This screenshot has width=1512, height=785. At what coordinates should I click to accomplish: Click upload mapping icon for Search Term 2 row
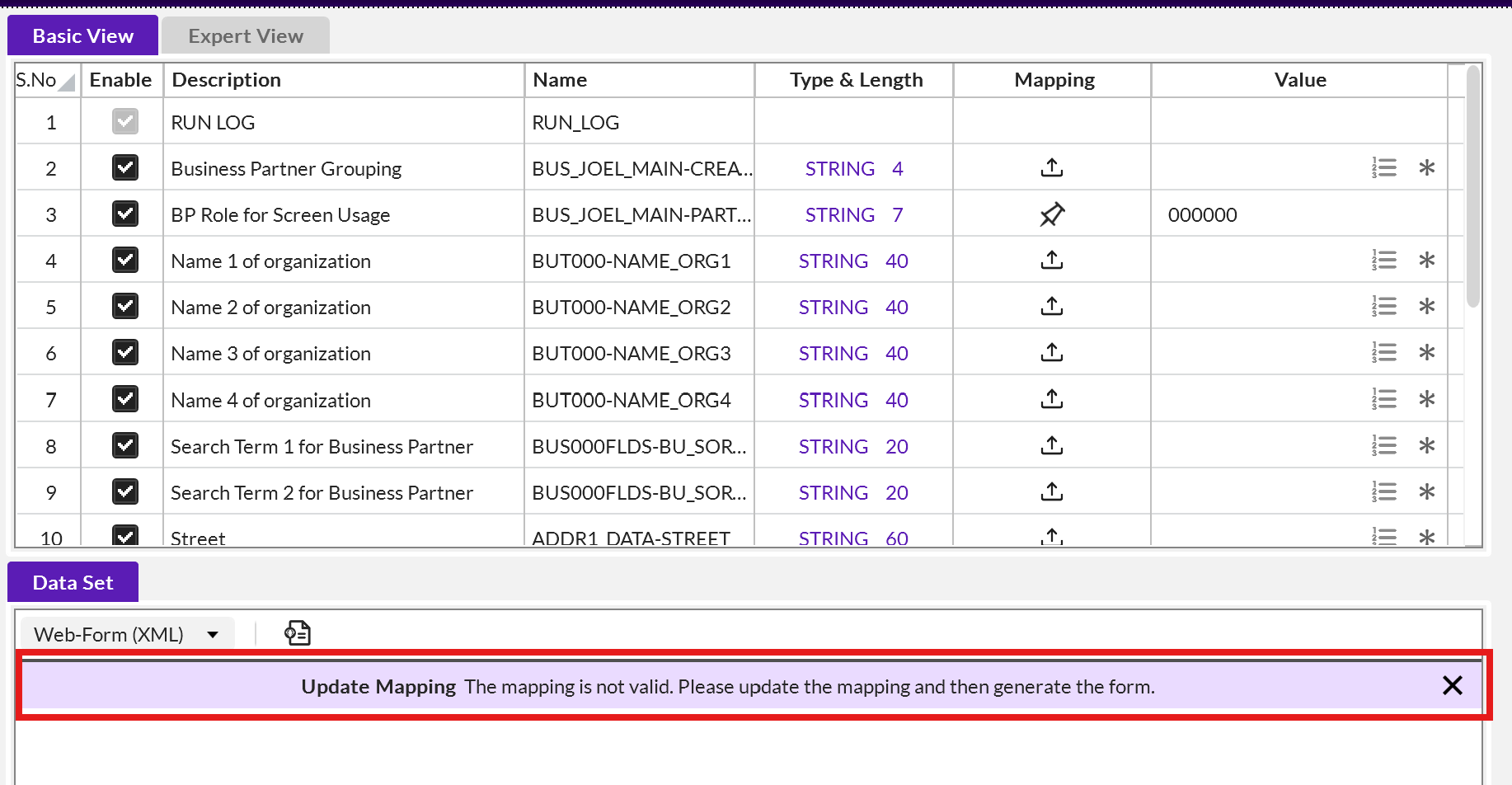click(1052, 492)
